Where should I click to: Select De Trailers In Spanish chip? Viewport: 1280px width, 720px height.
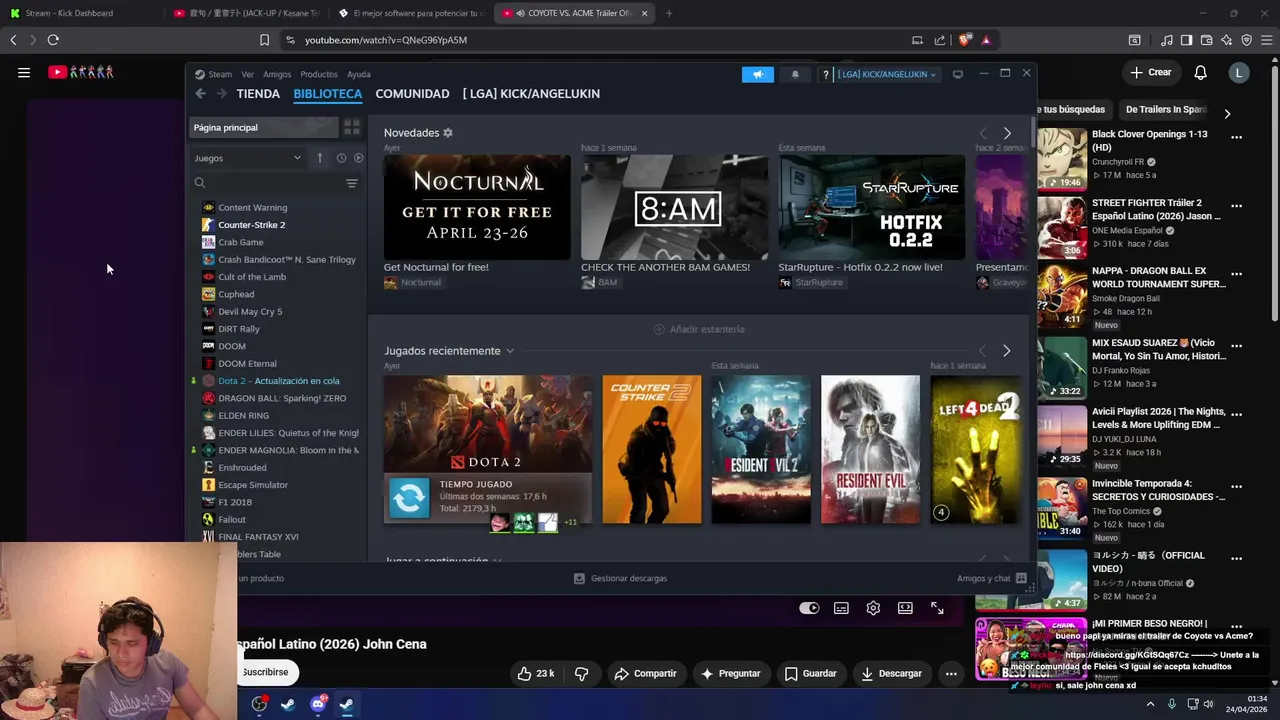point(1166,109)
